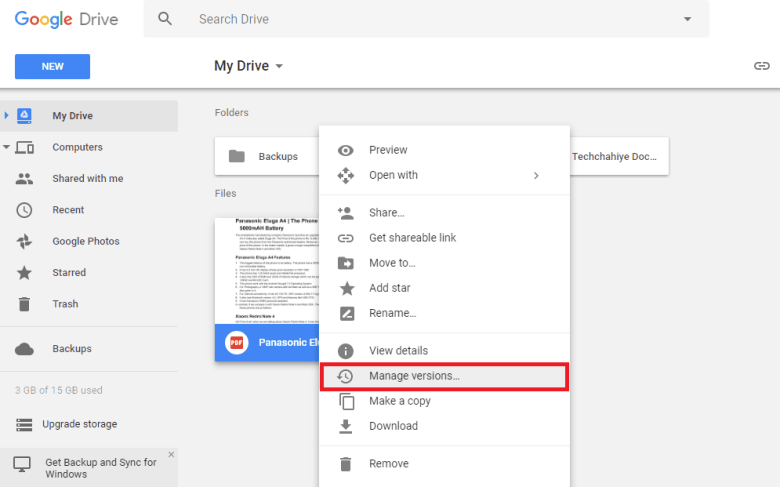Open the search options dropdown arrow
780x487 pixels.
pos(687,19)
